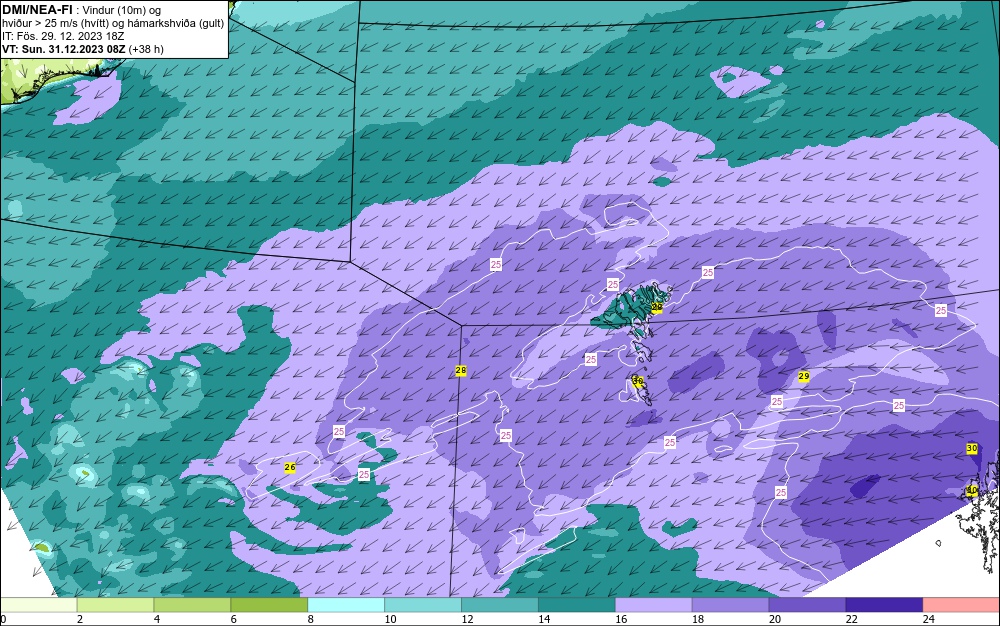The width and height of the screenshot is (1000, 626).
Task: Click the olive green 6–8 legend swatch
Action: click(269, 605)
